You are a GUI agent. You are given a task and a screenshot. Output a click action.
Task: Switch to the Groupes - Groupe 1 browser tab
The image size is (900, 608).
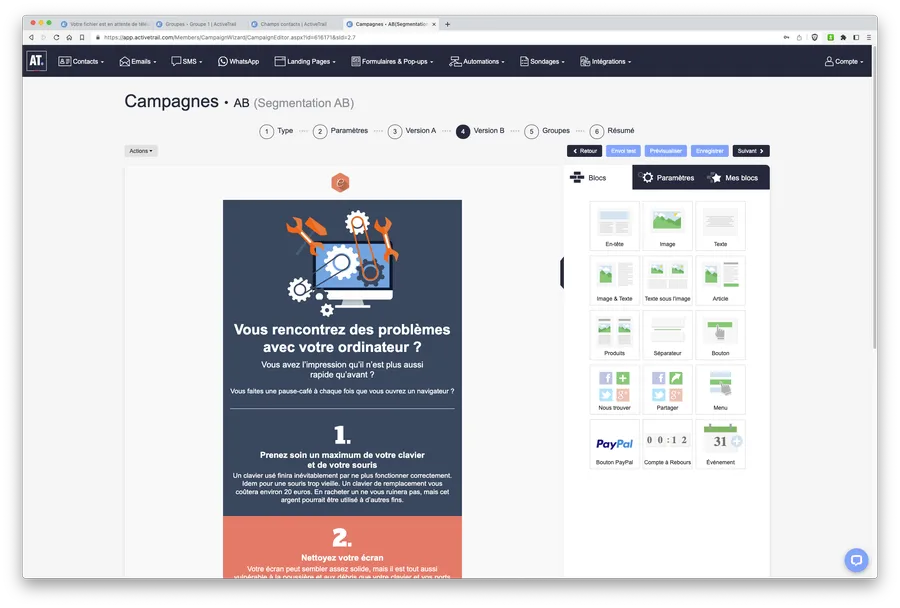(199, 24)
